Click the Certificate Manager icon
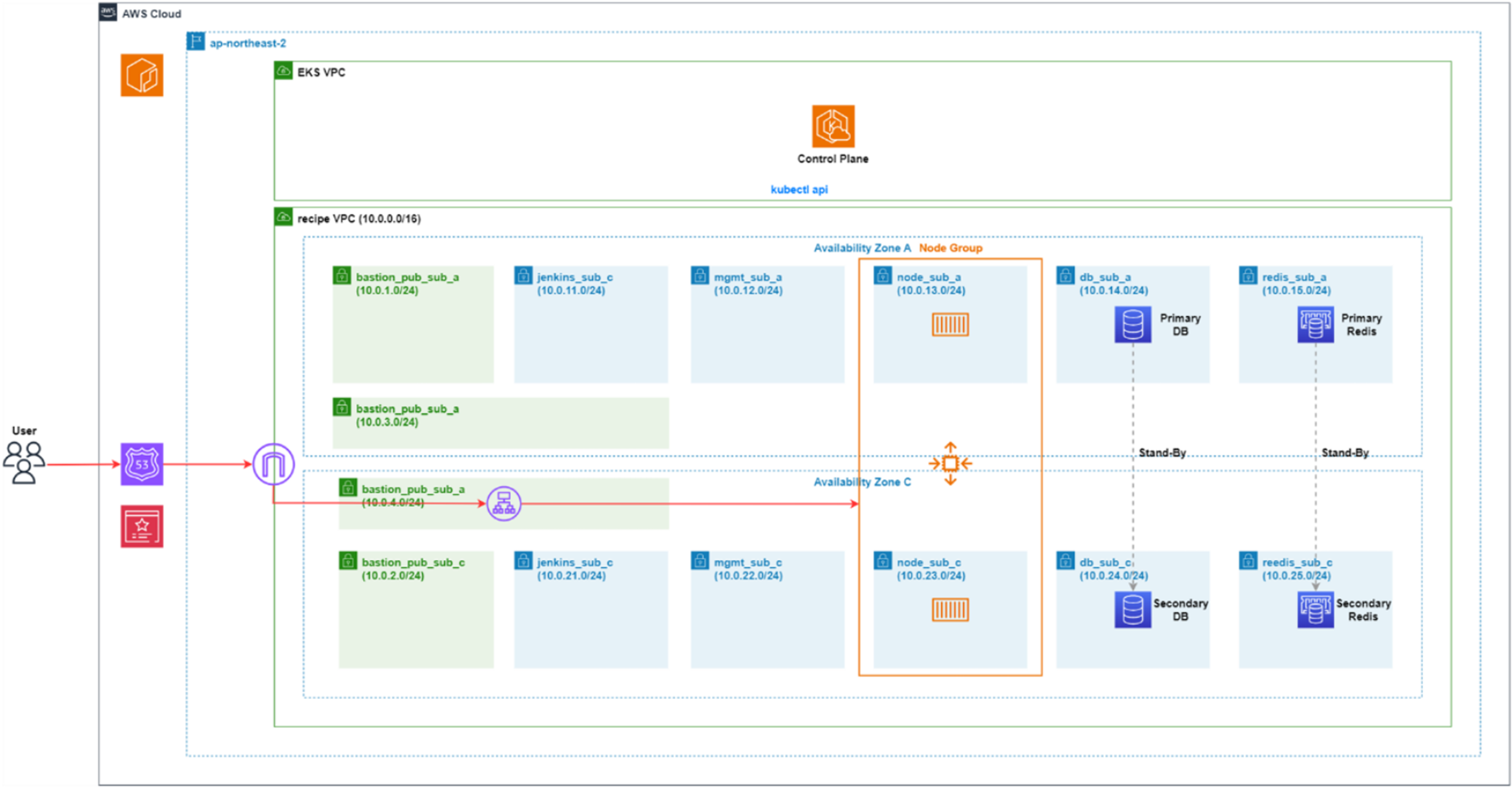Screen dimensions: 1512x788 (142, 526)
